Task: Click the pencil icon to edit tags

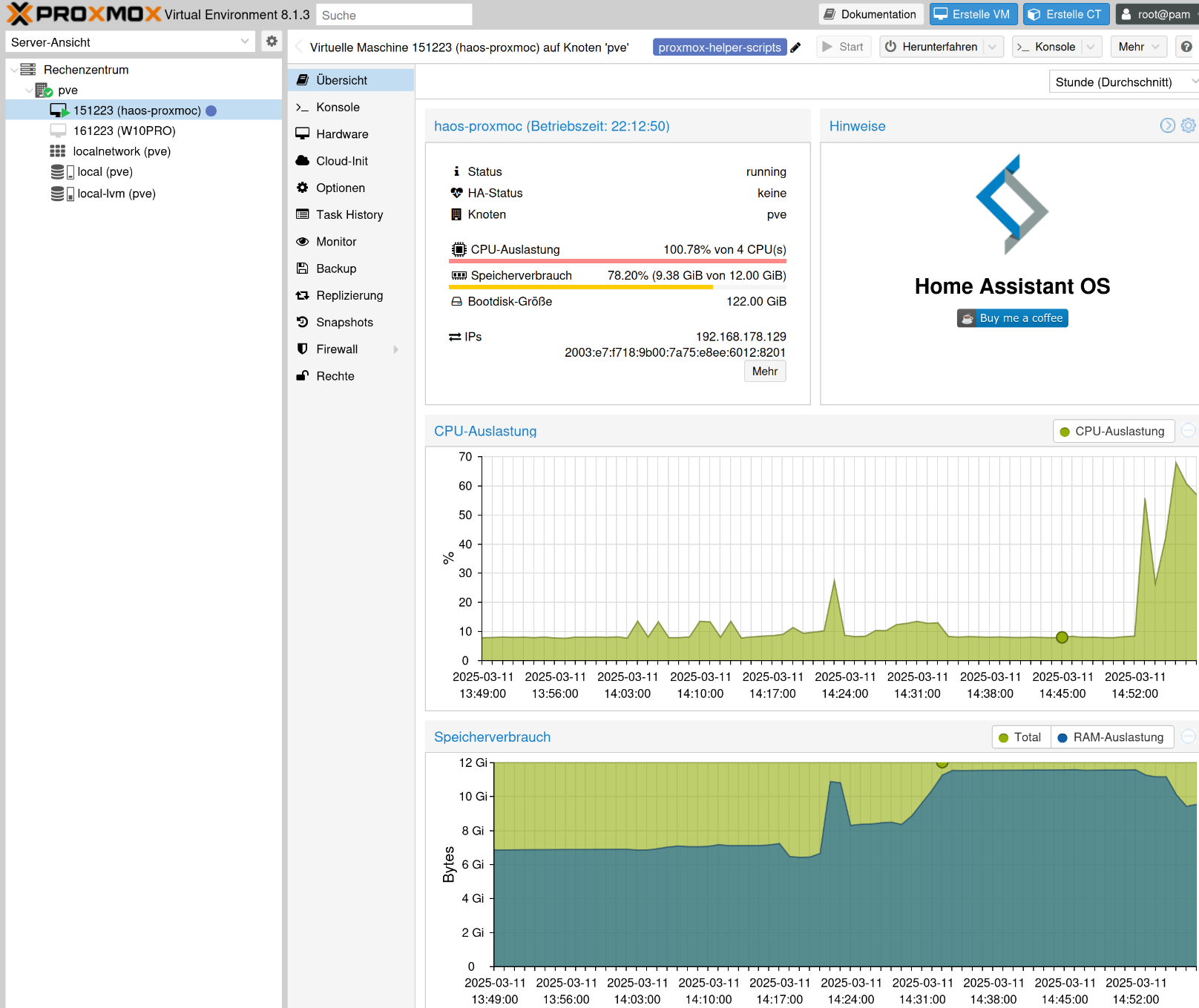Action: point(795,47)
